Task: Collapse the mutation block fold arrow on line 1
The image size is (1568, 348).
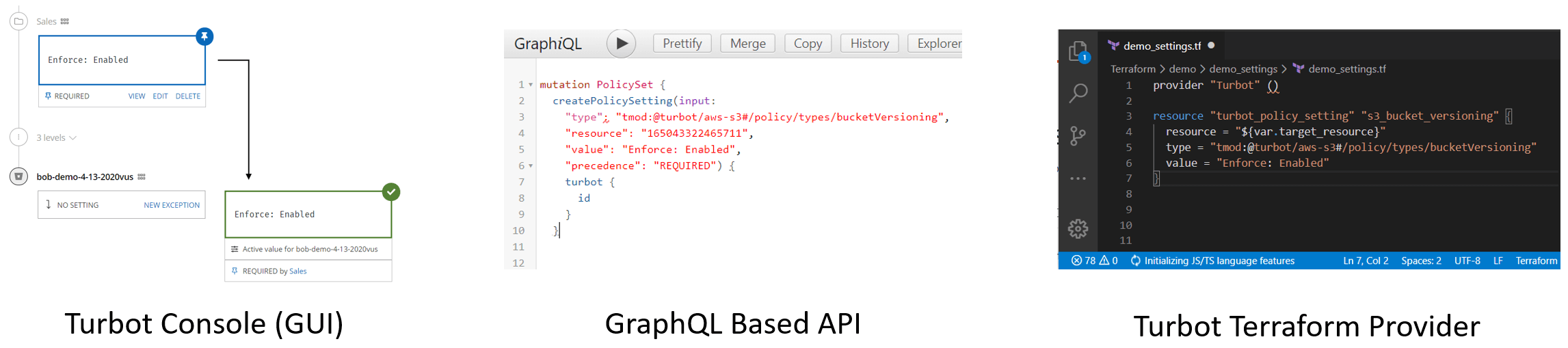Action: (531, 85)
